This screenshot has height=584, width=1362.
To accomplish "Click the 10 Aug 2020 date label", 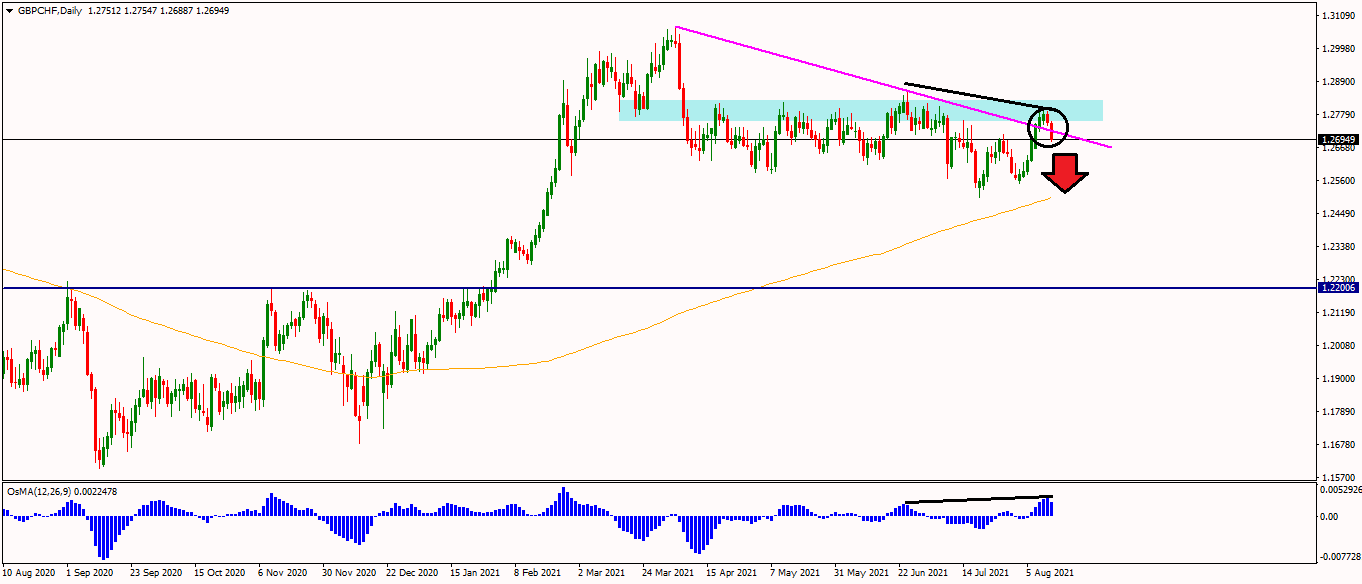I will point(29,573).
